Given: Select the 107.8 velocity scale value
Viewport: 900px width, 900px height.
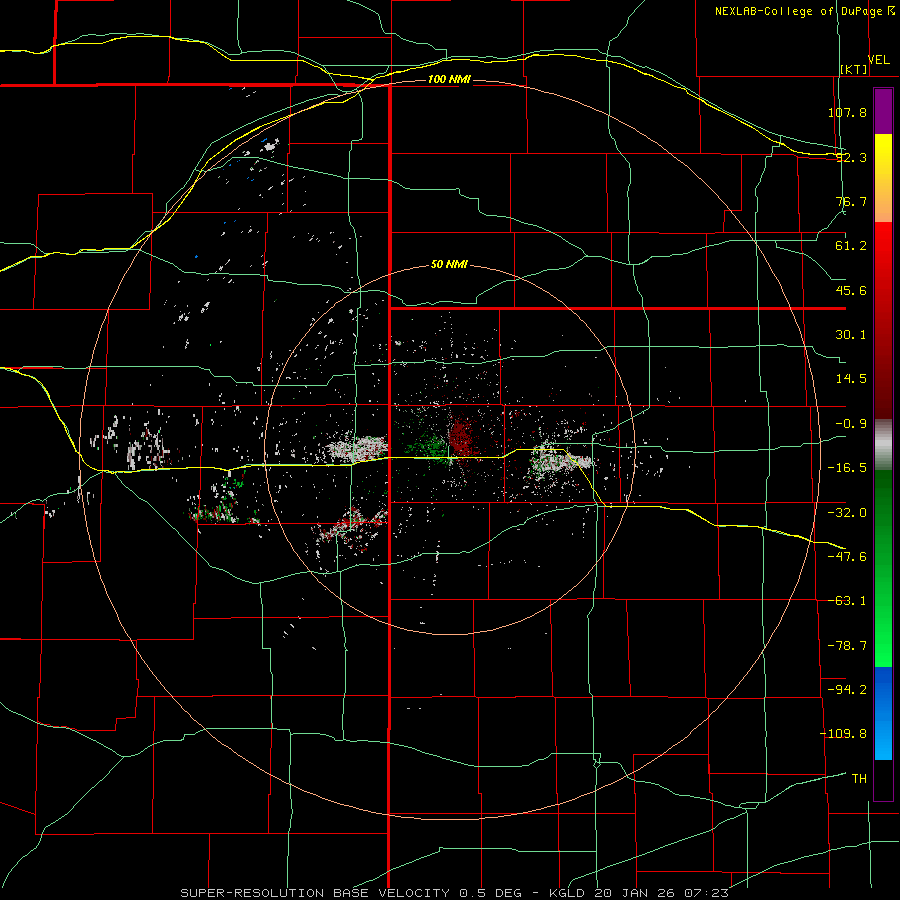Looking at the screenshot, I should pos(847,112).
